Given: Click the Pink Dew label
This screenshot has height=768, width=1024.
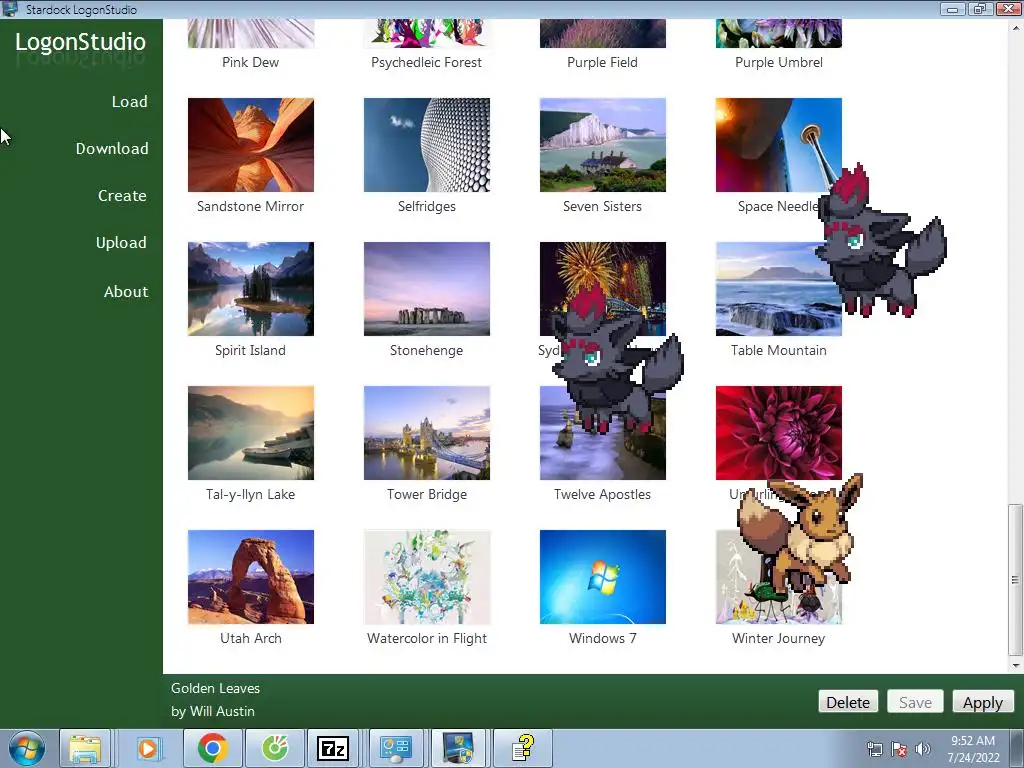Looking at the screenshot, I should 251,63.
